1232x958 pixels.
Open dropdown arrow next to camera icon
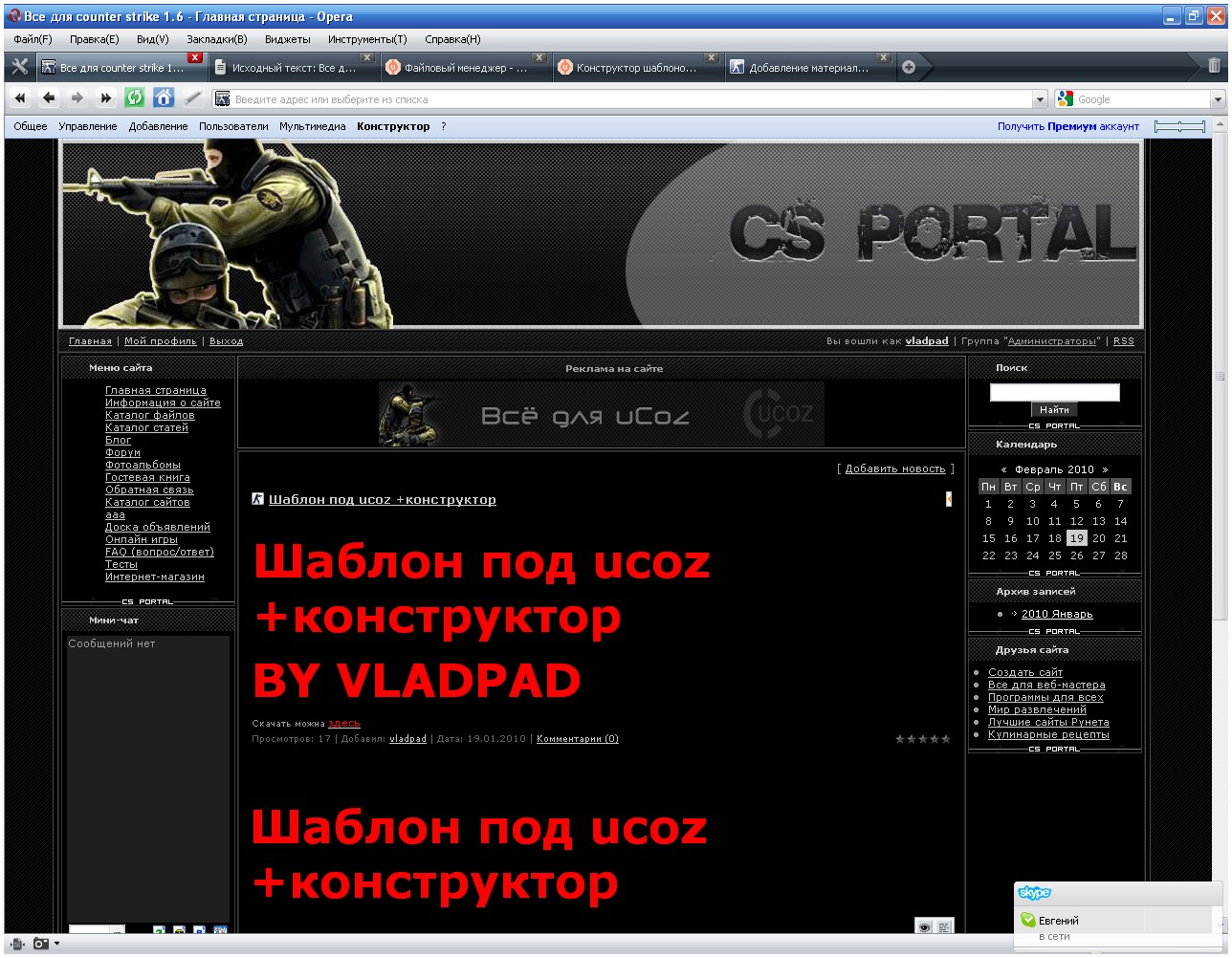pyautogui.click(x=56, y=944)
